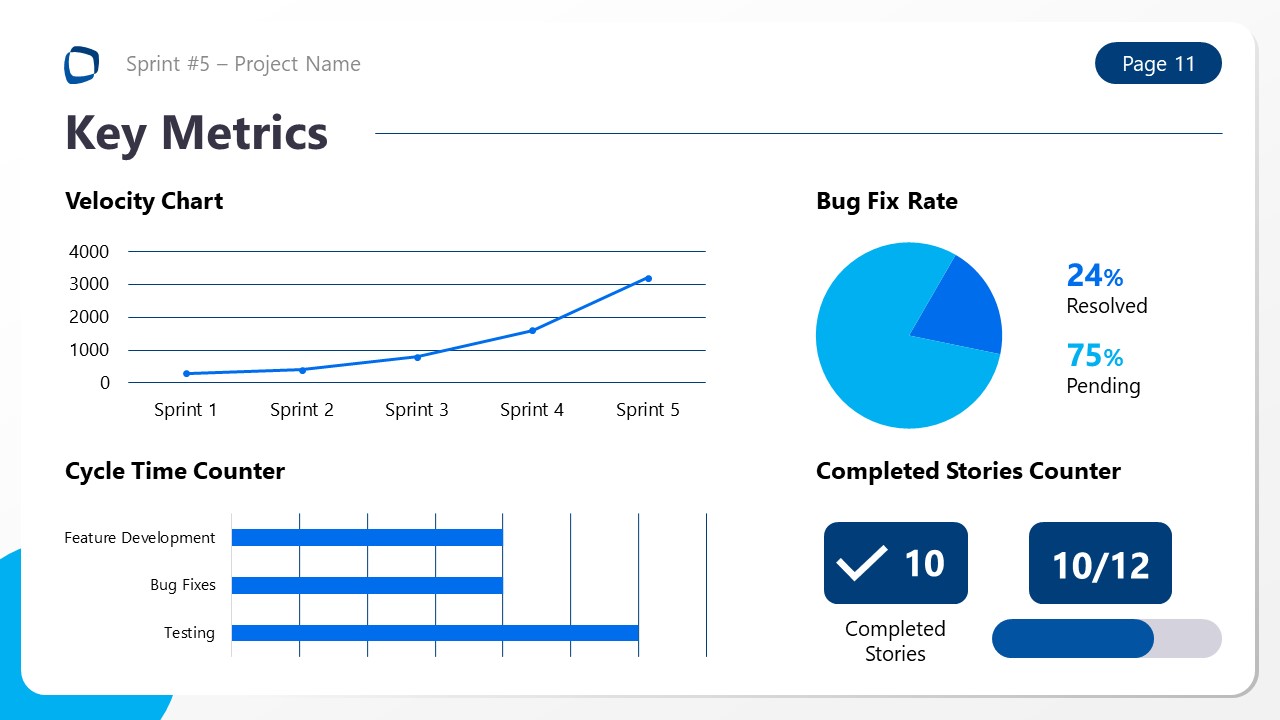Image resolution: width=1280 pixels, height=720 pixels.
Task: Click the Sprint 3 axis label
Action: pos(417,409)
